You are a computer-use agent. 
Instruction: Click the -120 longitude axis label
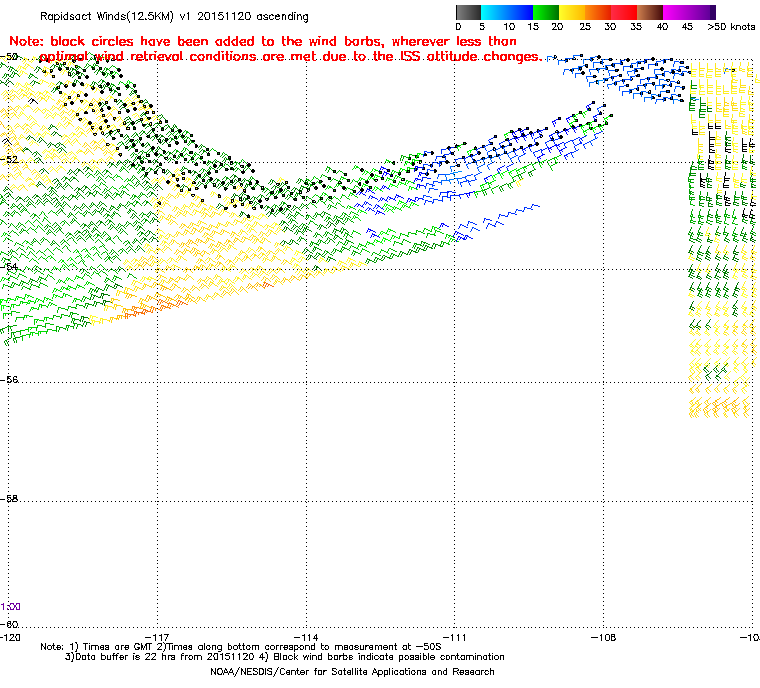[x=10, y=638]
